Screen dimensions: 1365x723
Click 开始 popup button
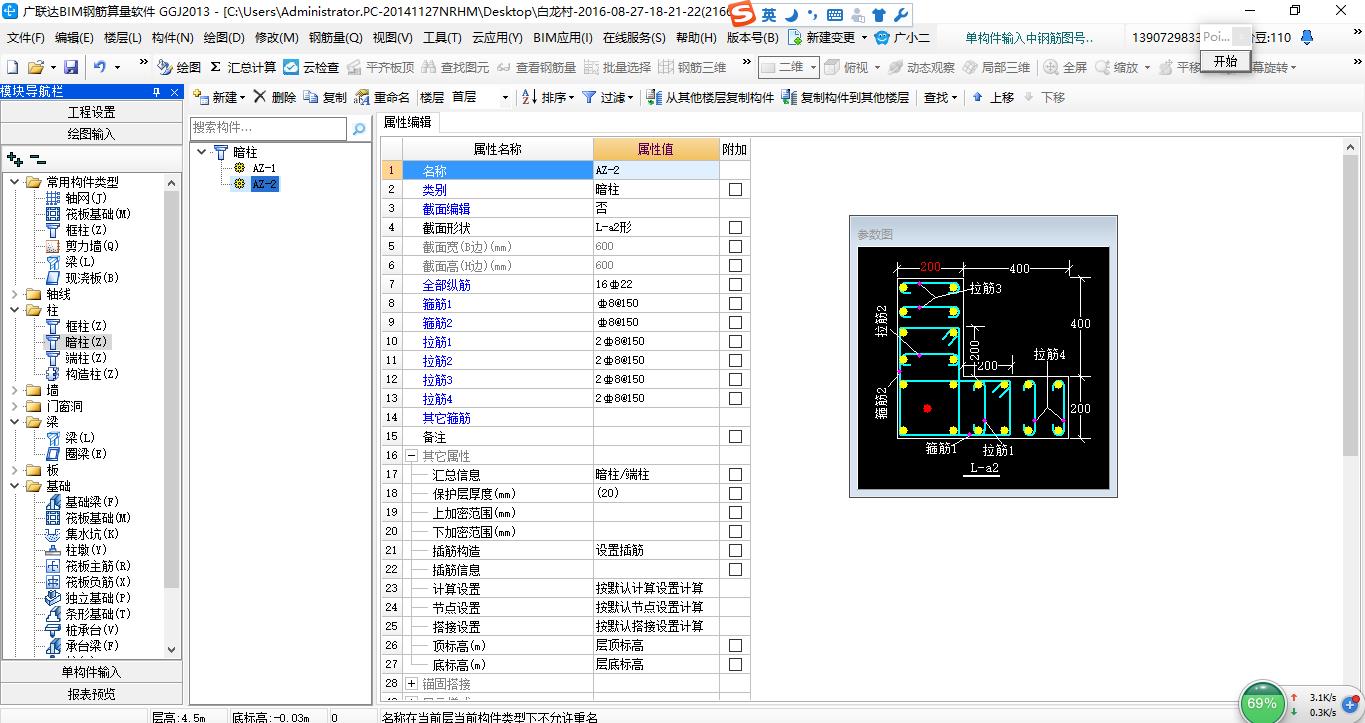pyautogui.click(x=1225, y=61)
